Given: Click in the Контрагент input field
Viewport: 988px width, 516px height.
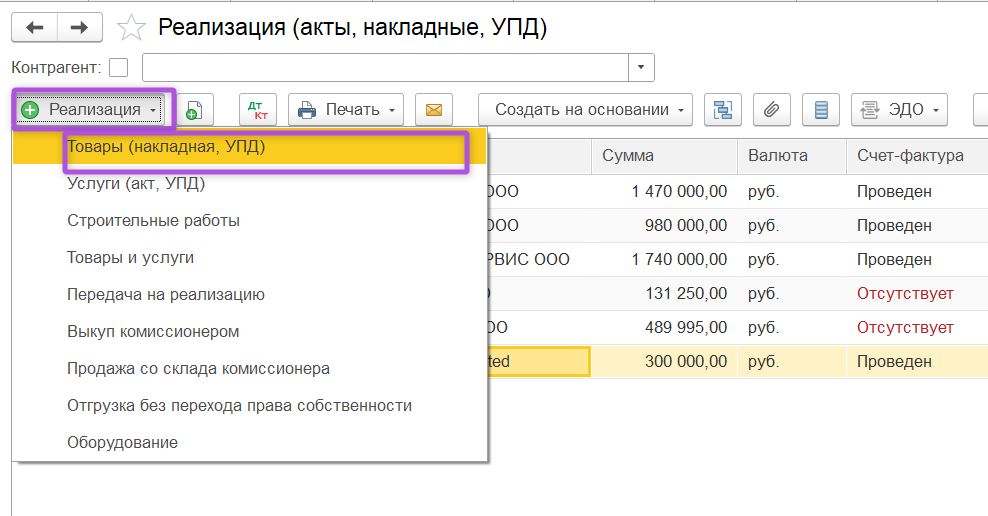Looking at the screenshot, I should point(385,67).
